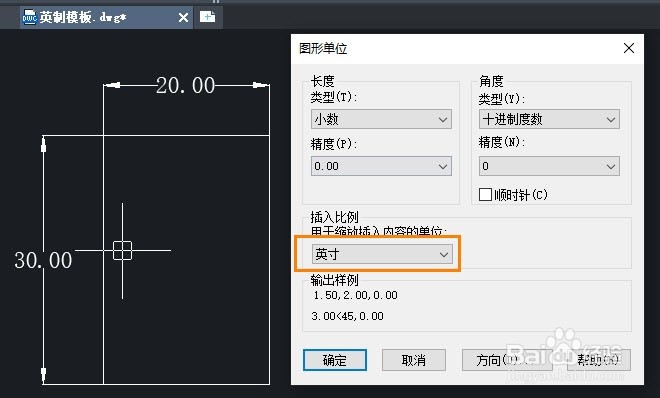Confirm with the 确定 button
This screenshot has width=660, height=398.
pos(335,360)
